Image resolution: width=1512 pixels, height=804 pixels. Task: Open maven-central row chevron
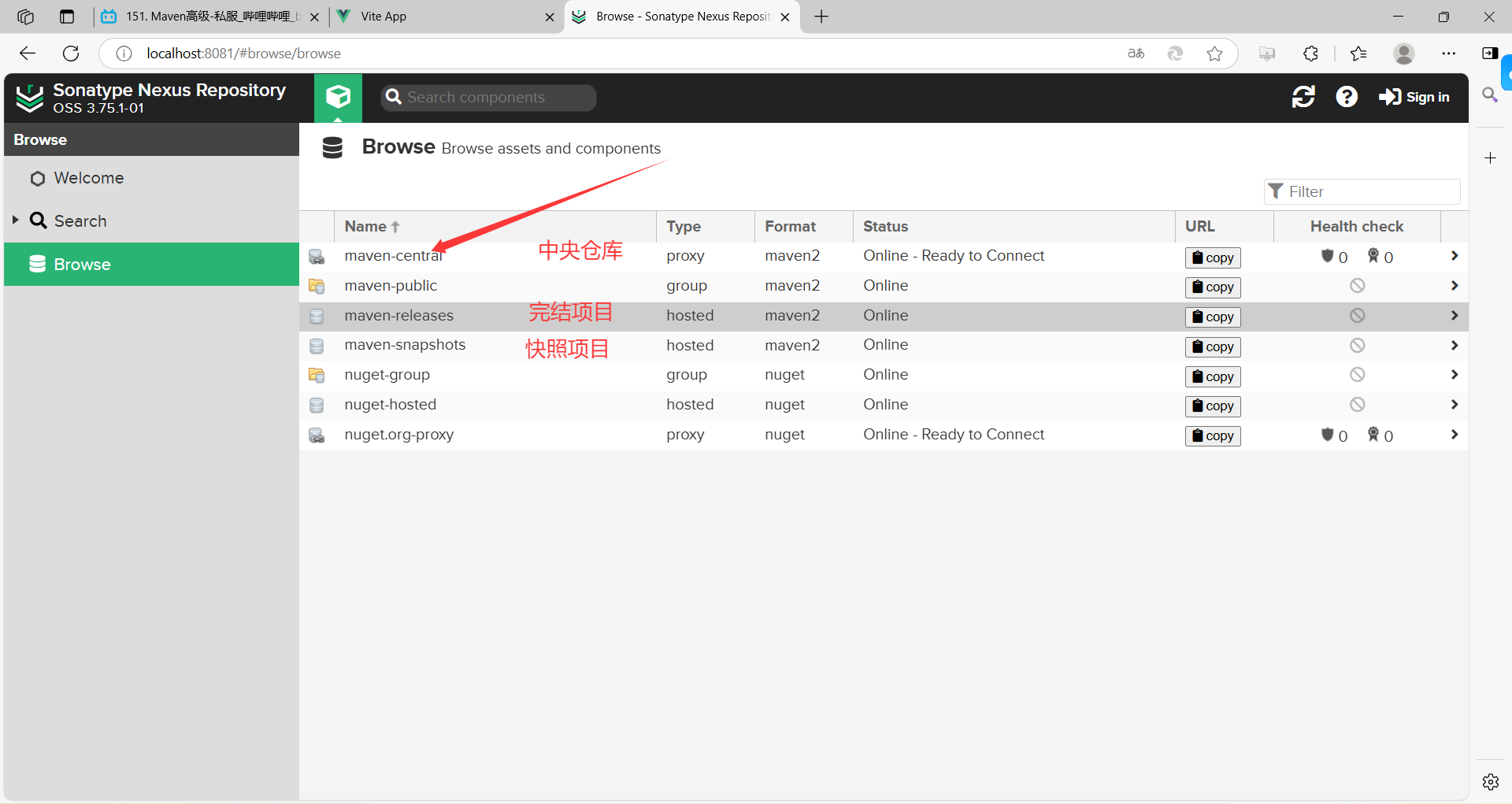pyautogui.click(x=1455, y=256)
